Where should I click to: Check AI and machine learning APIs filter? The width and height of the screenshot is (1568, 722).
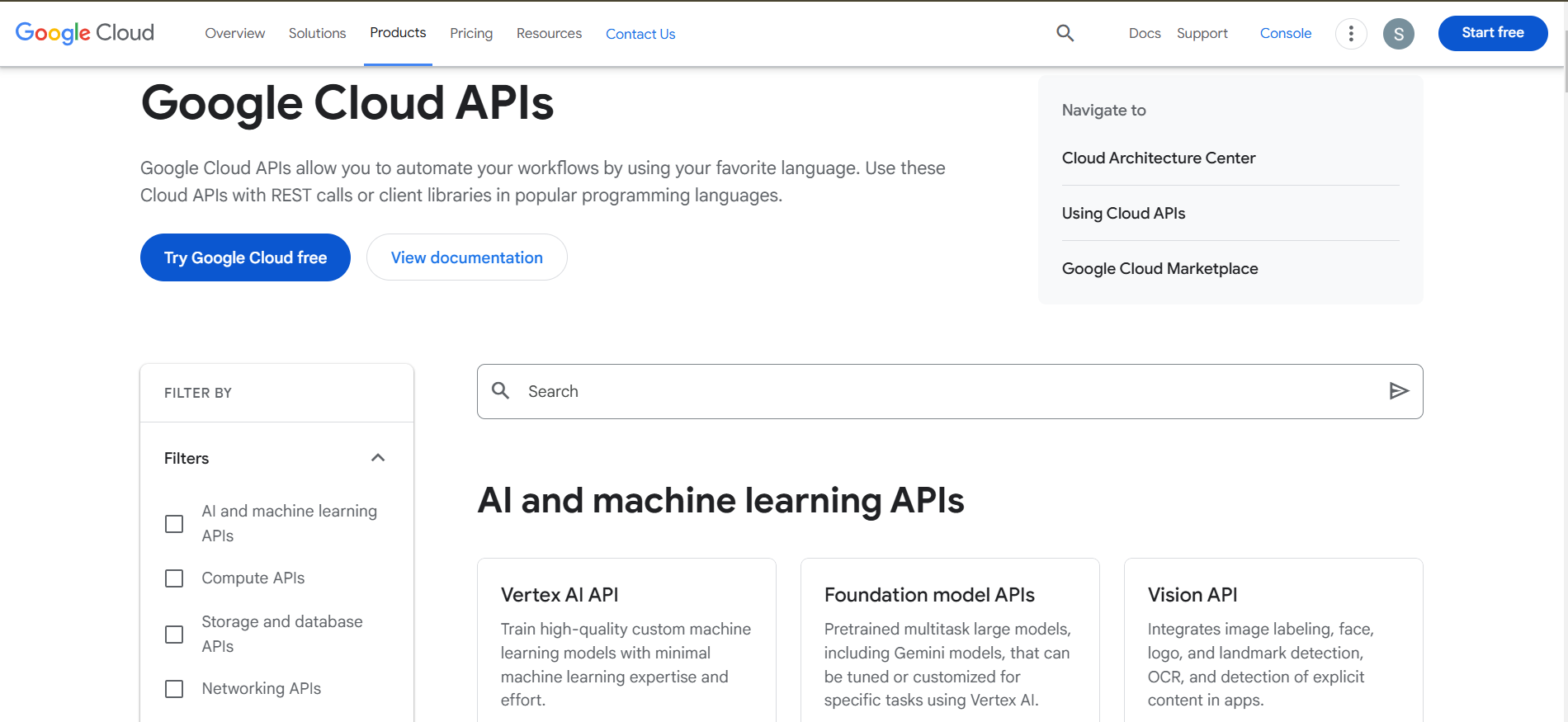[174, 524]
